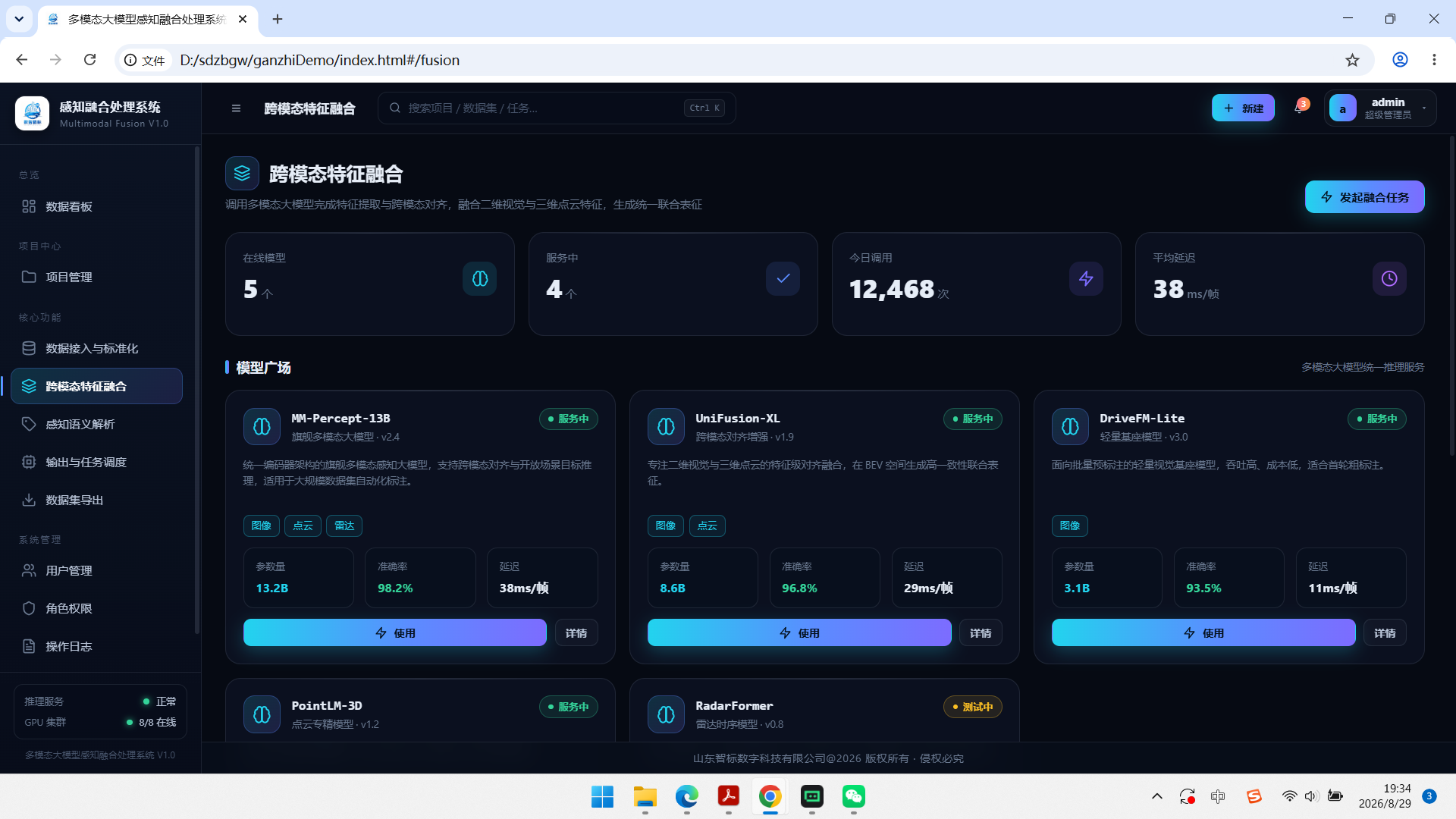Click the layers icon beside page title

point(242,174)
